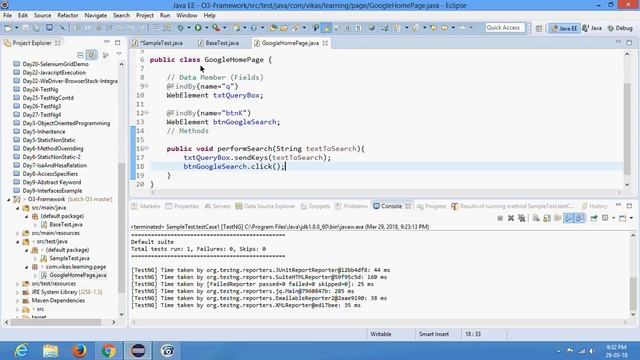Open File Explorer from taskbar
The width and height of the screenshot is (640, 360).
point(50,351)
